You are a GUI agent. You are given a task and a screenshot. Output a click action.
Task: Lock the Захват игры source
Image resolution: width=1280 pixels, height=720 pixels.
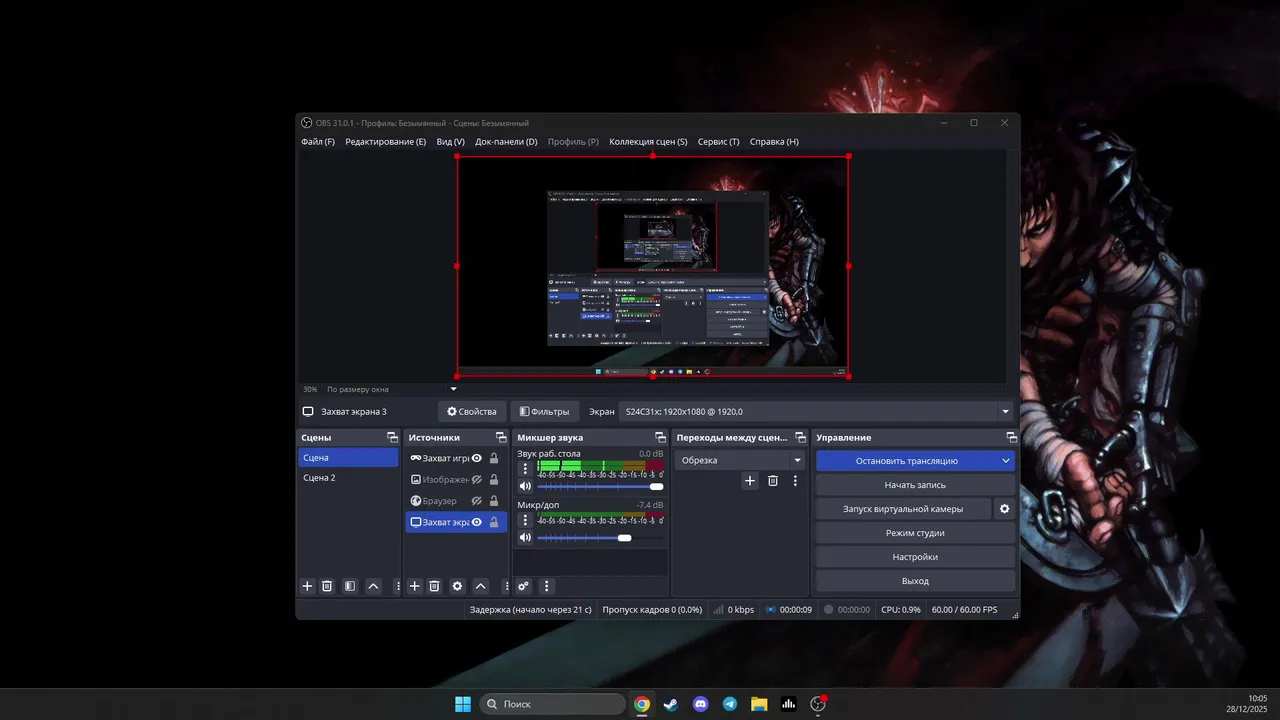click(x=494, y=458)
